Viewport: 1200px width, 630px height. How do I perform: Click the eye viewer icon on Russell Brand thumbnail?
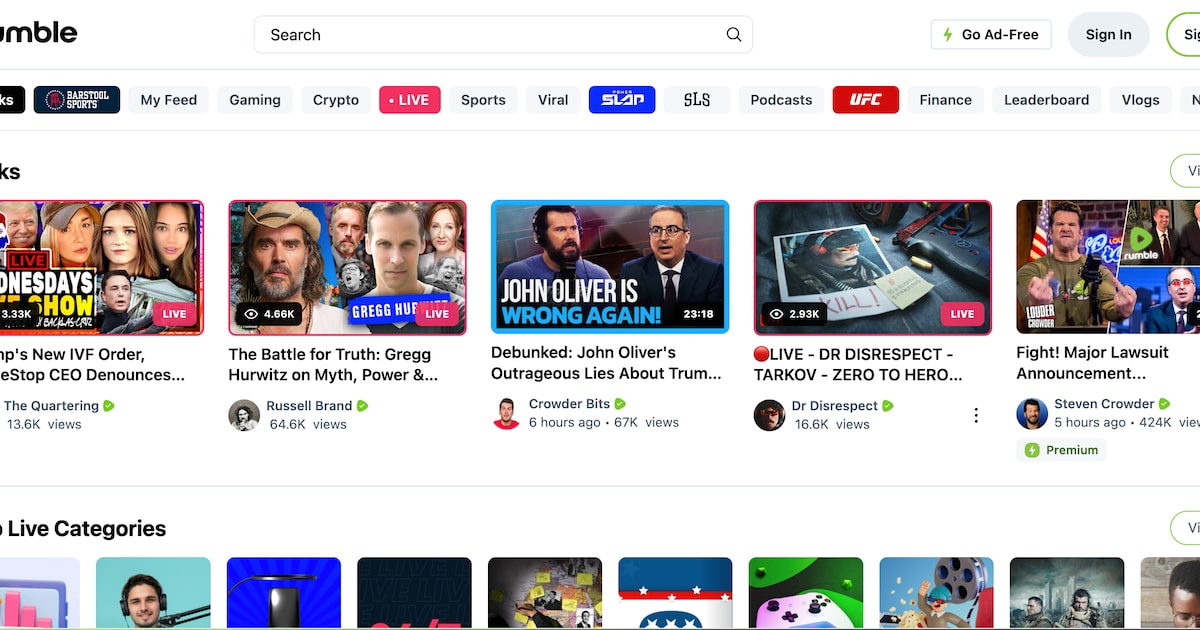[x=252, y=314]
